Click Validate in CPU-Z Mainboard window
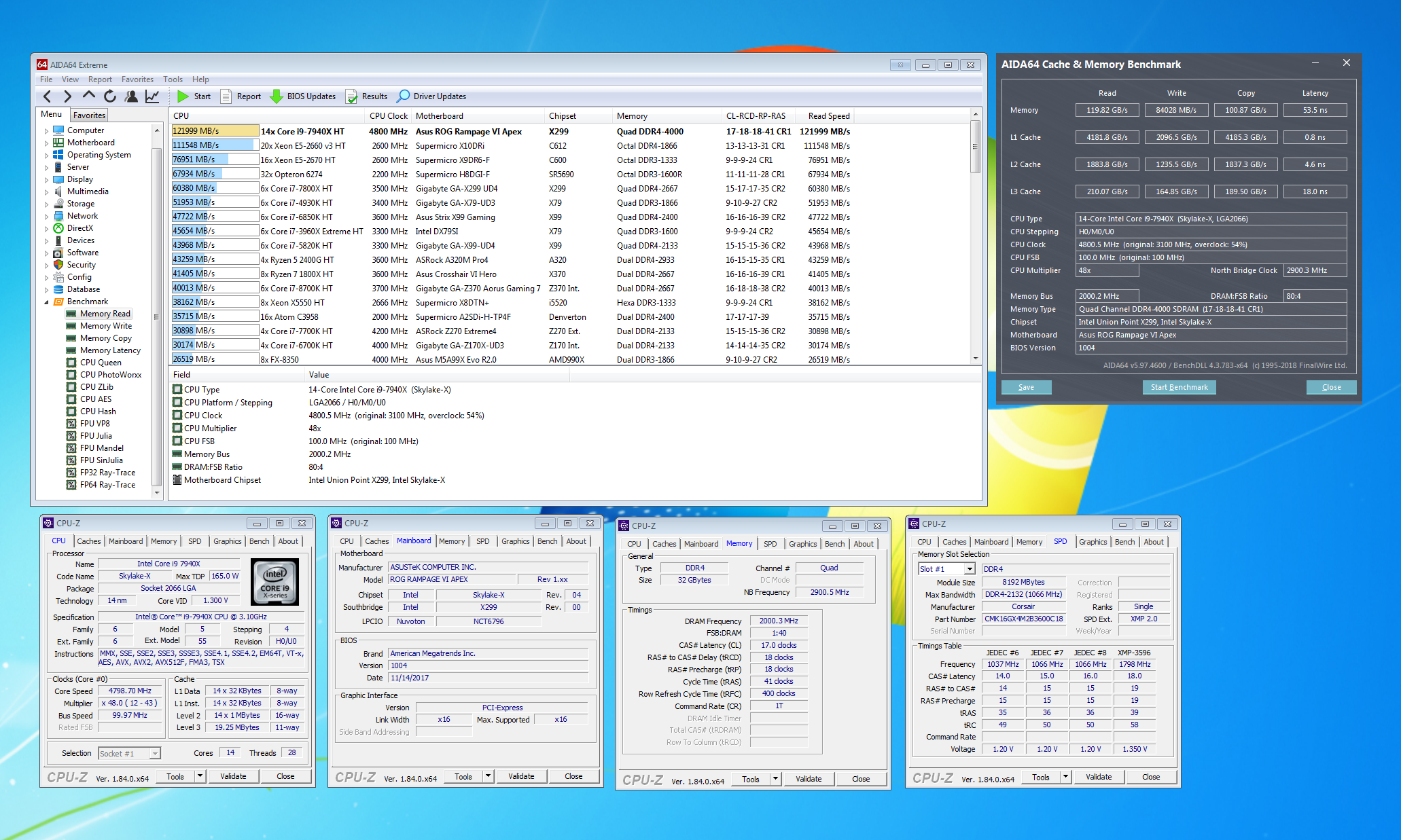The image size is (1401, 840). coord(521,776)
